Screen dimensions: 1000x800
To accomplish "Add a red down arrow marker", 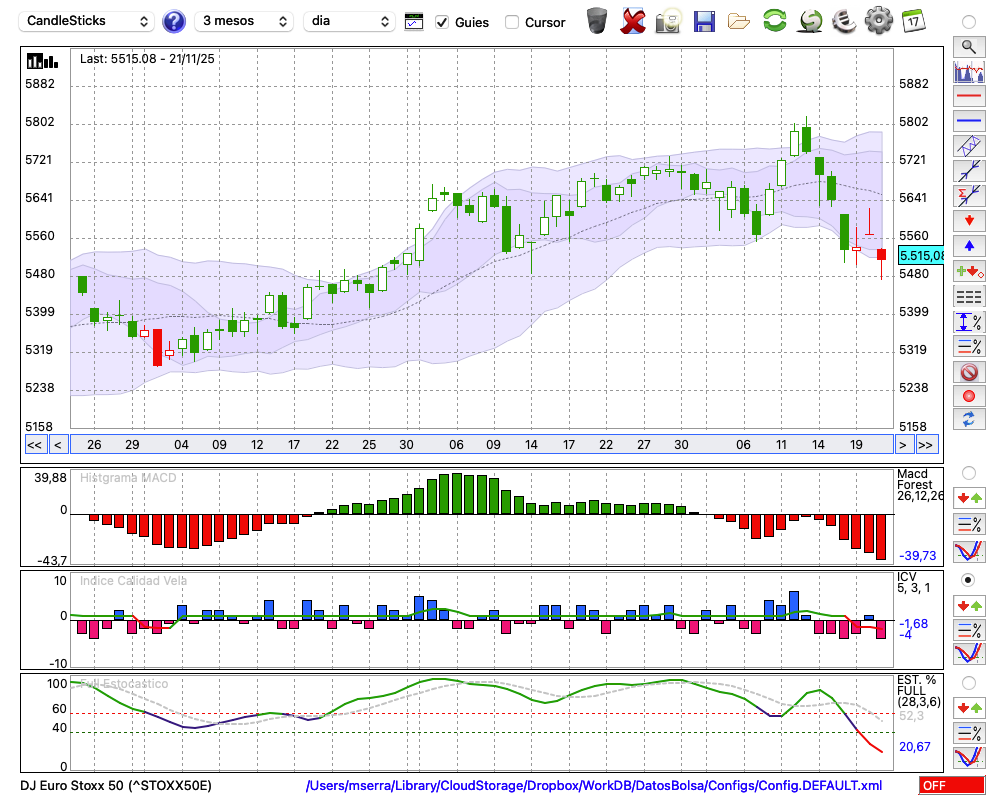I will pos(969,221).
